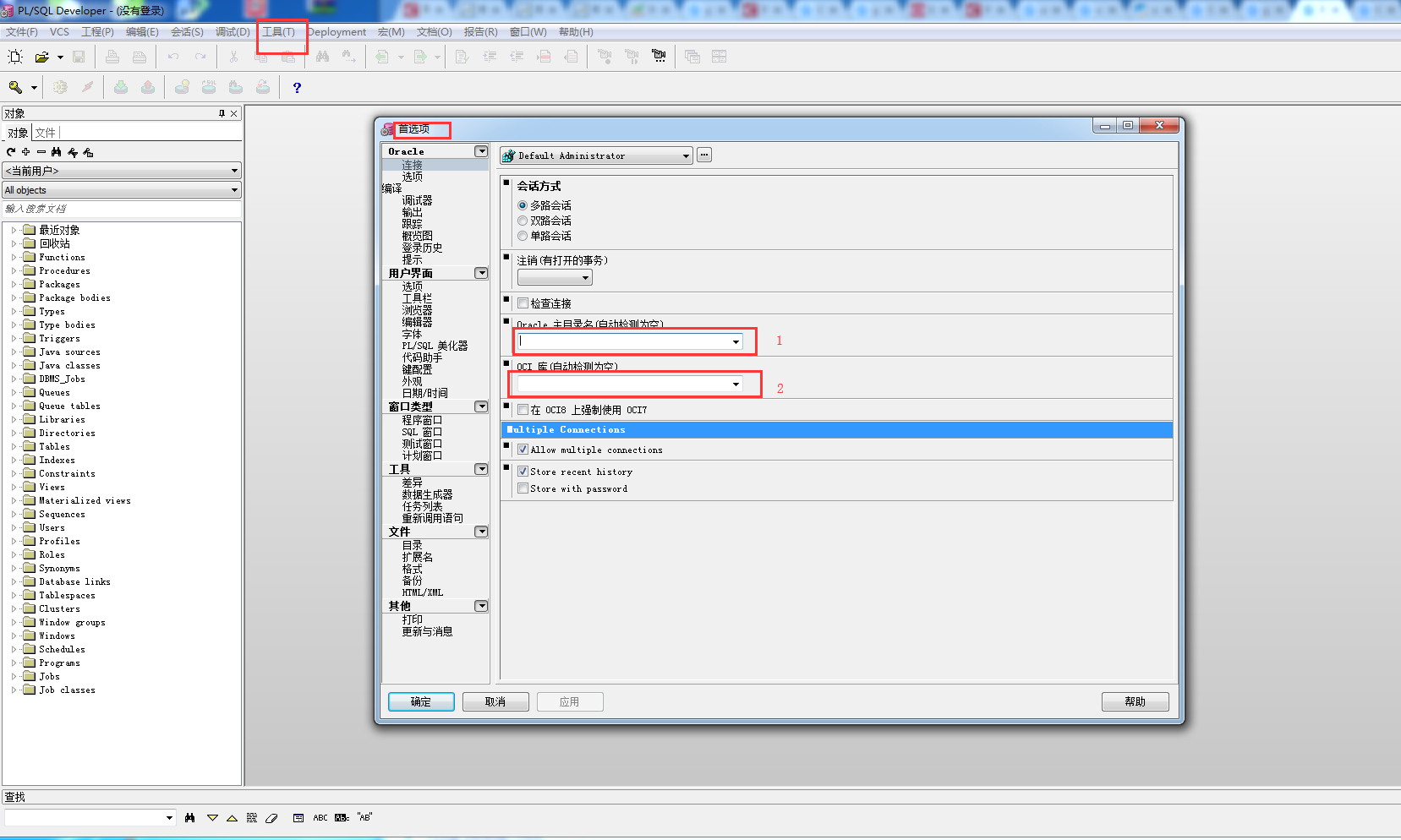
Task: Click the minus icon in object browser
Action: (41, 152)
